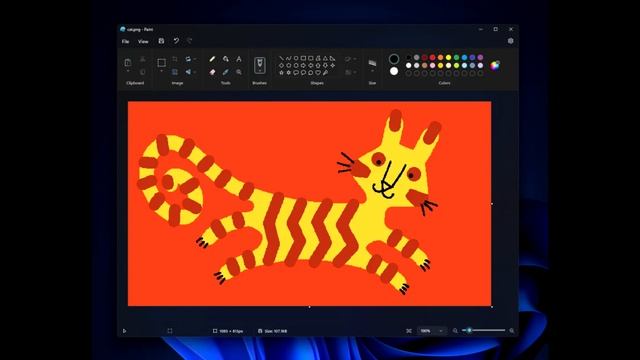The image size is (640, 360).
Task: Select the Pencil tool
Action: point(212,60)
